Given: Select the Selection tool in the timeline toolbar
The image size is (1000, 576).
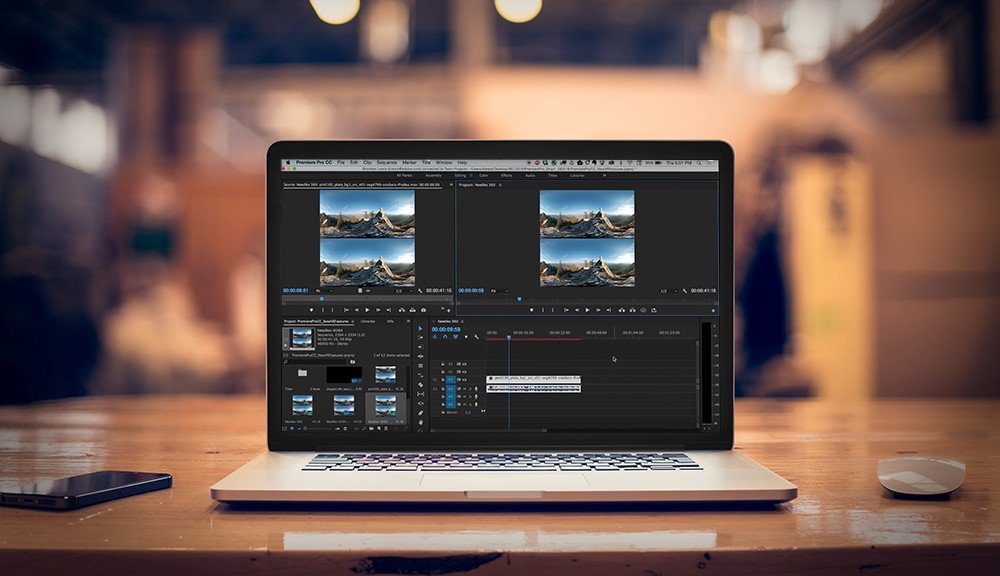Looking at the screenshot, I should (421, 327).
